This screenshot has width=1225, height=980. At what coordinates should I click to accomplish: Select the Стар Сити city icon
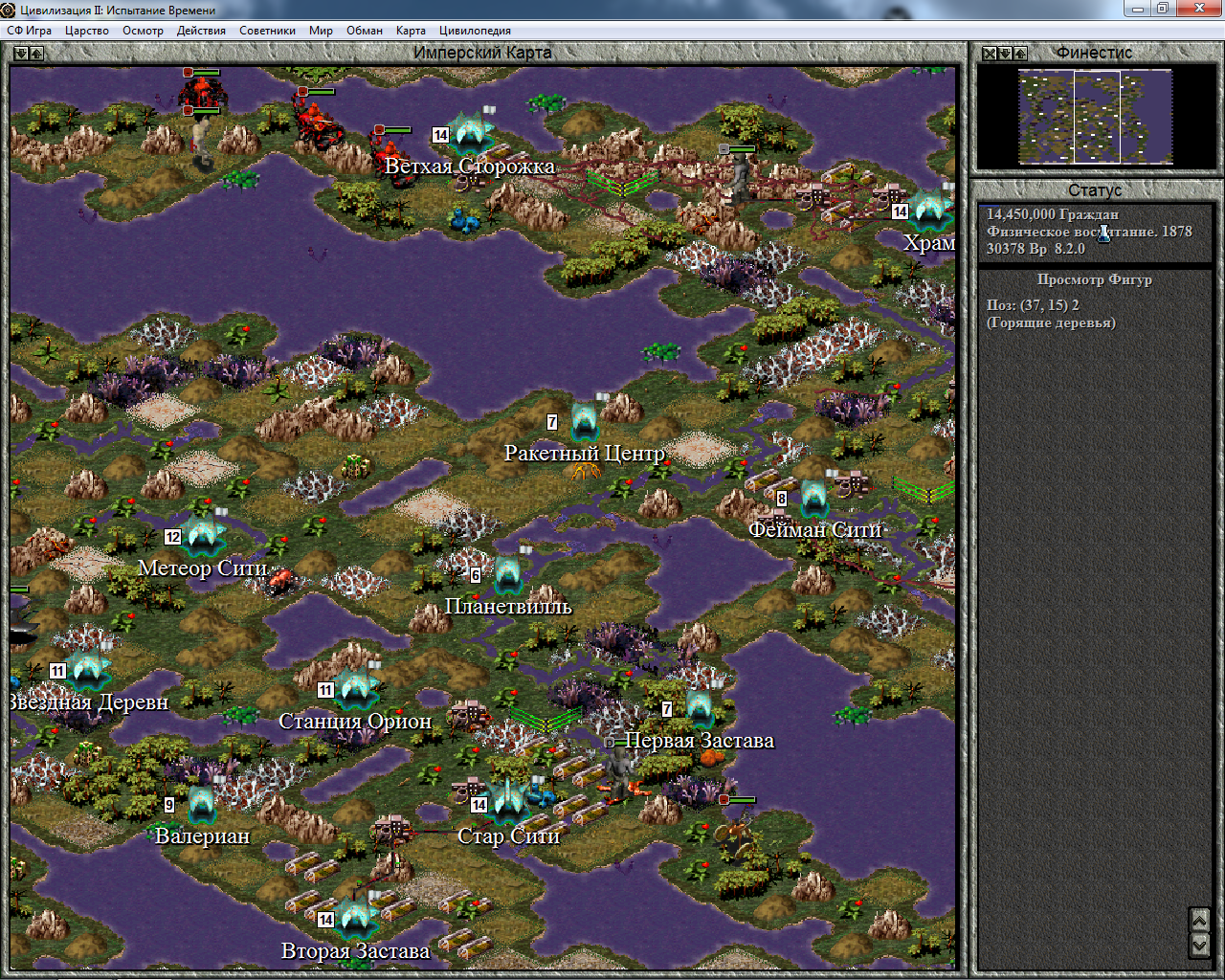click(x=508, y=802)
